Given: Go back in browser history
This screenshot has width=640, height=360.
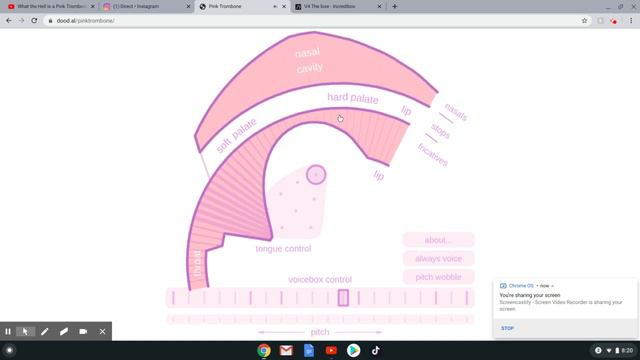Looking at the screenshot, I should click(9, 20).
